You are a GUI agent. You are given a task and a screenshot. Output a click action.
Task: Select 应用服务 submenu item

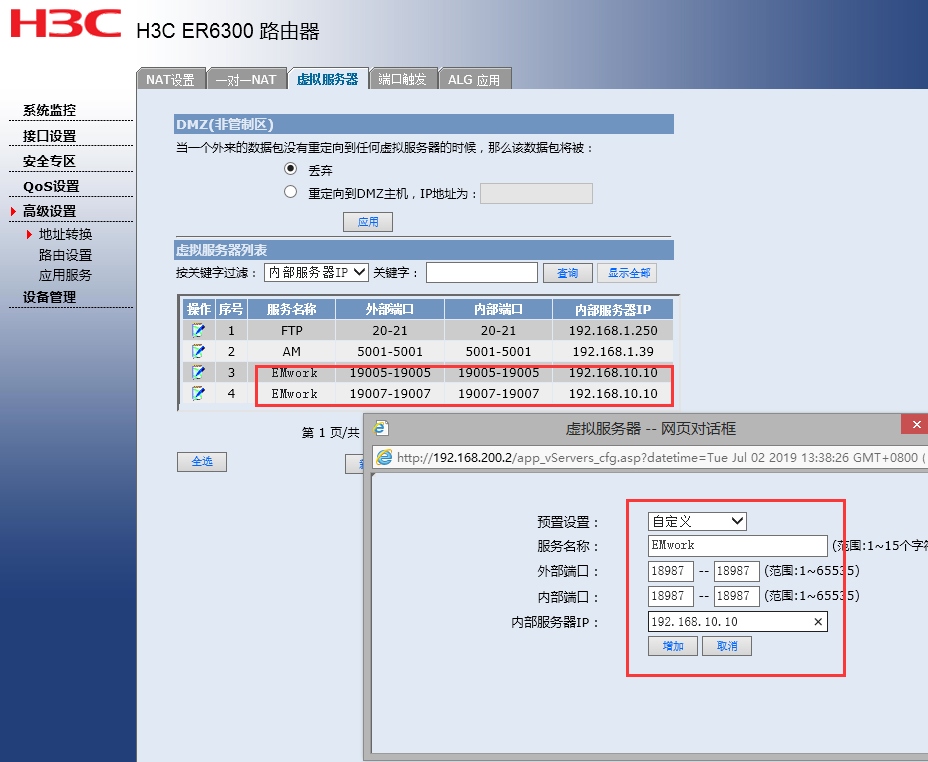(65, 275)
